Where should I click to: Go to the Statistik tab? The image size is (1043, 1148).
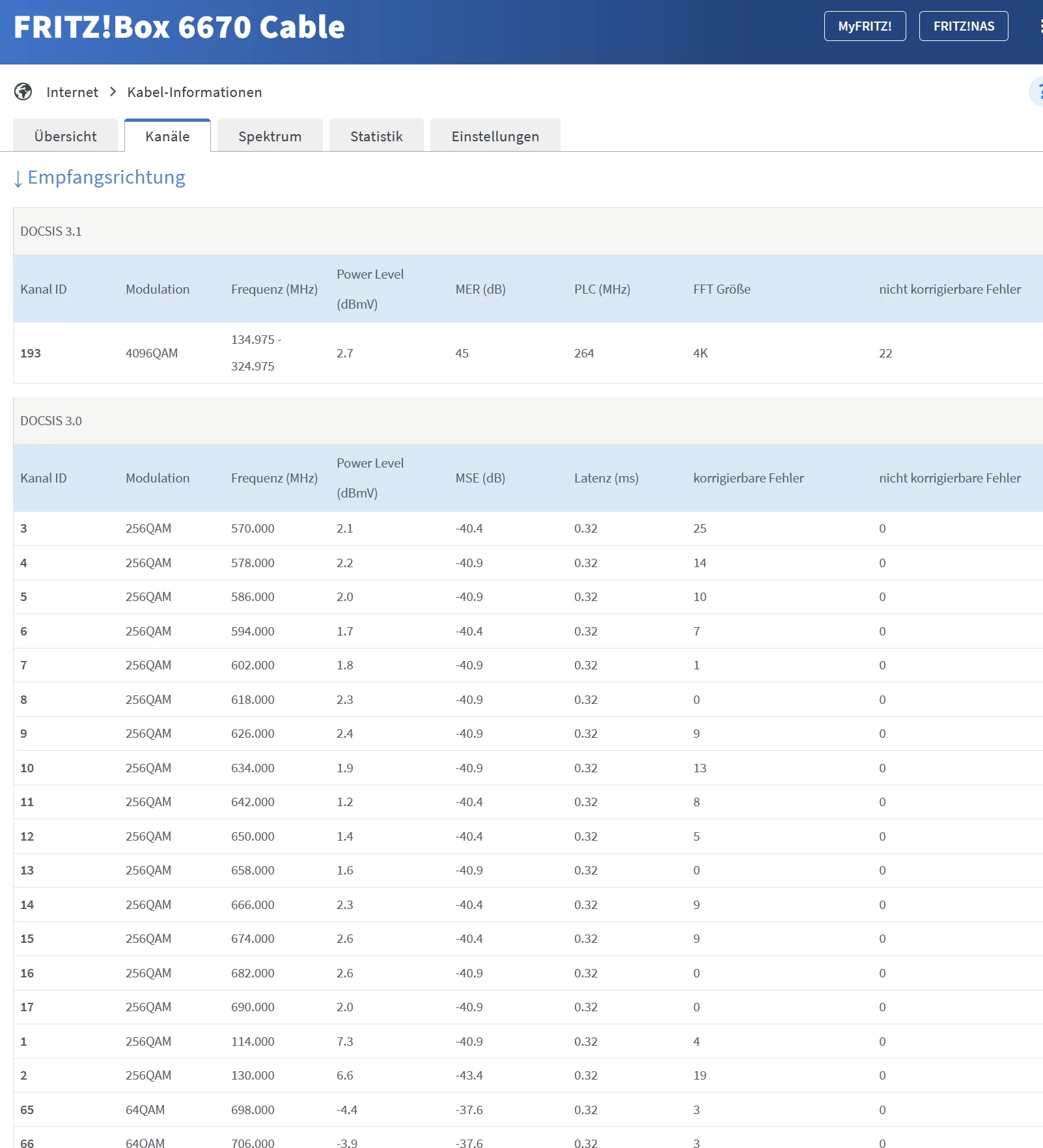click(x=376, y=136)
